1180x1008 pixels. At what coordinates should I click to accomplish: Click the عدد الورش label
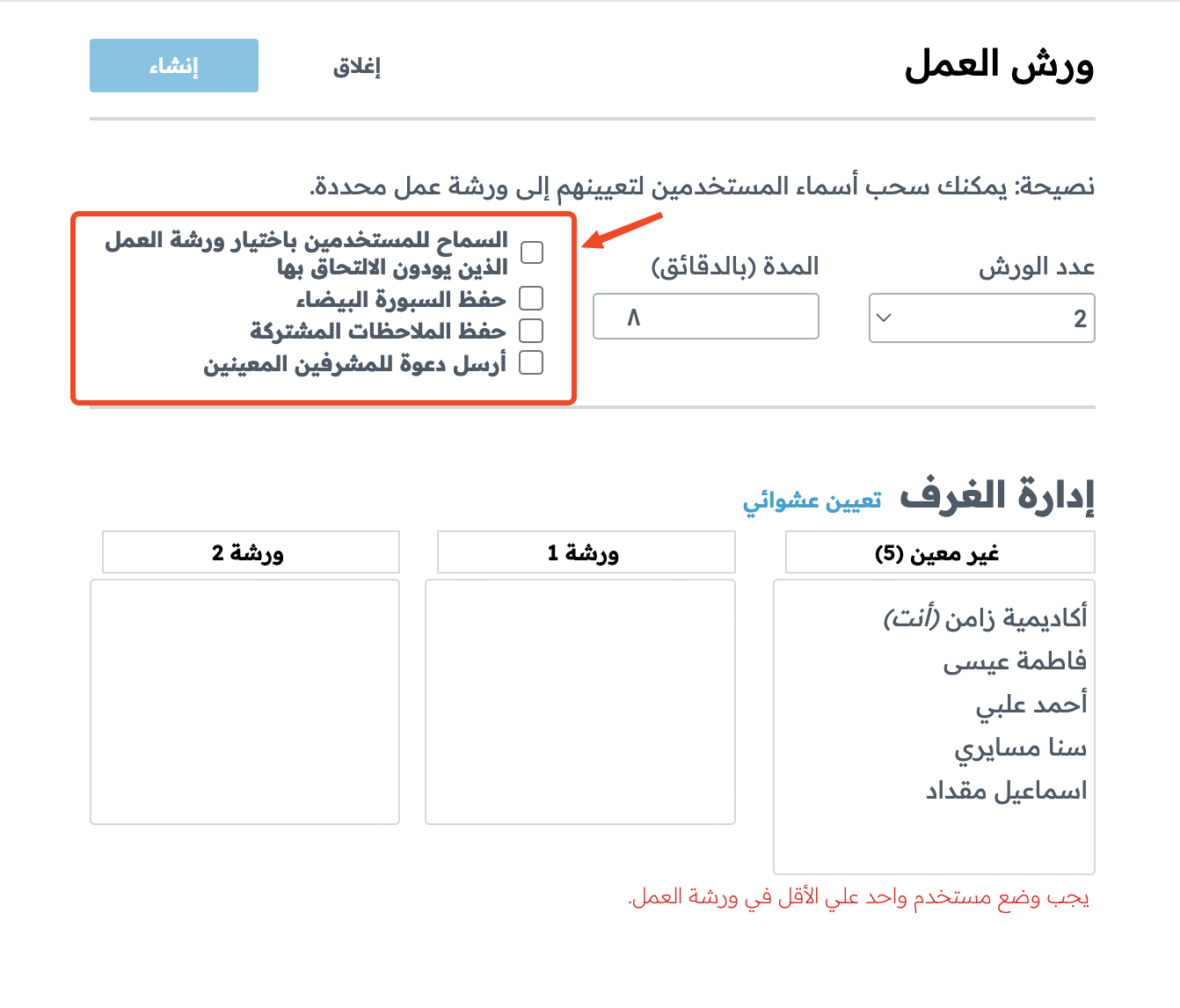coord(1037,267)
